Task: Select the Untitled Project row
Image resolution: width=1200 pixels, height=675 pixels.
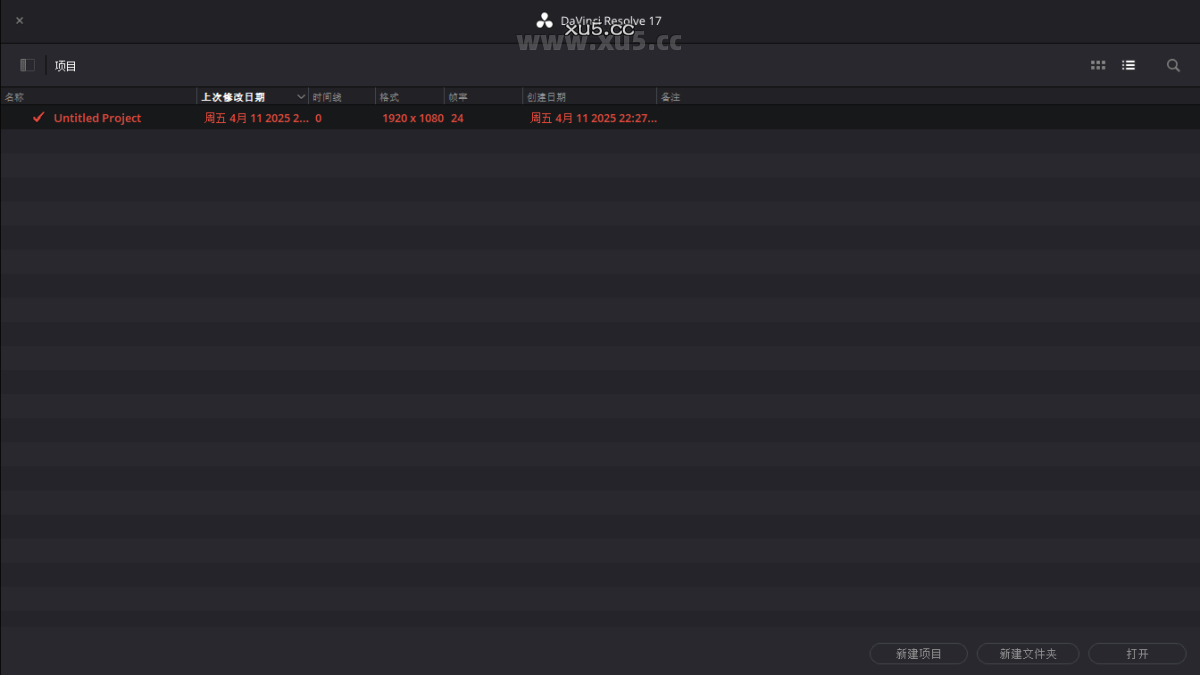Action: [98, 117]
